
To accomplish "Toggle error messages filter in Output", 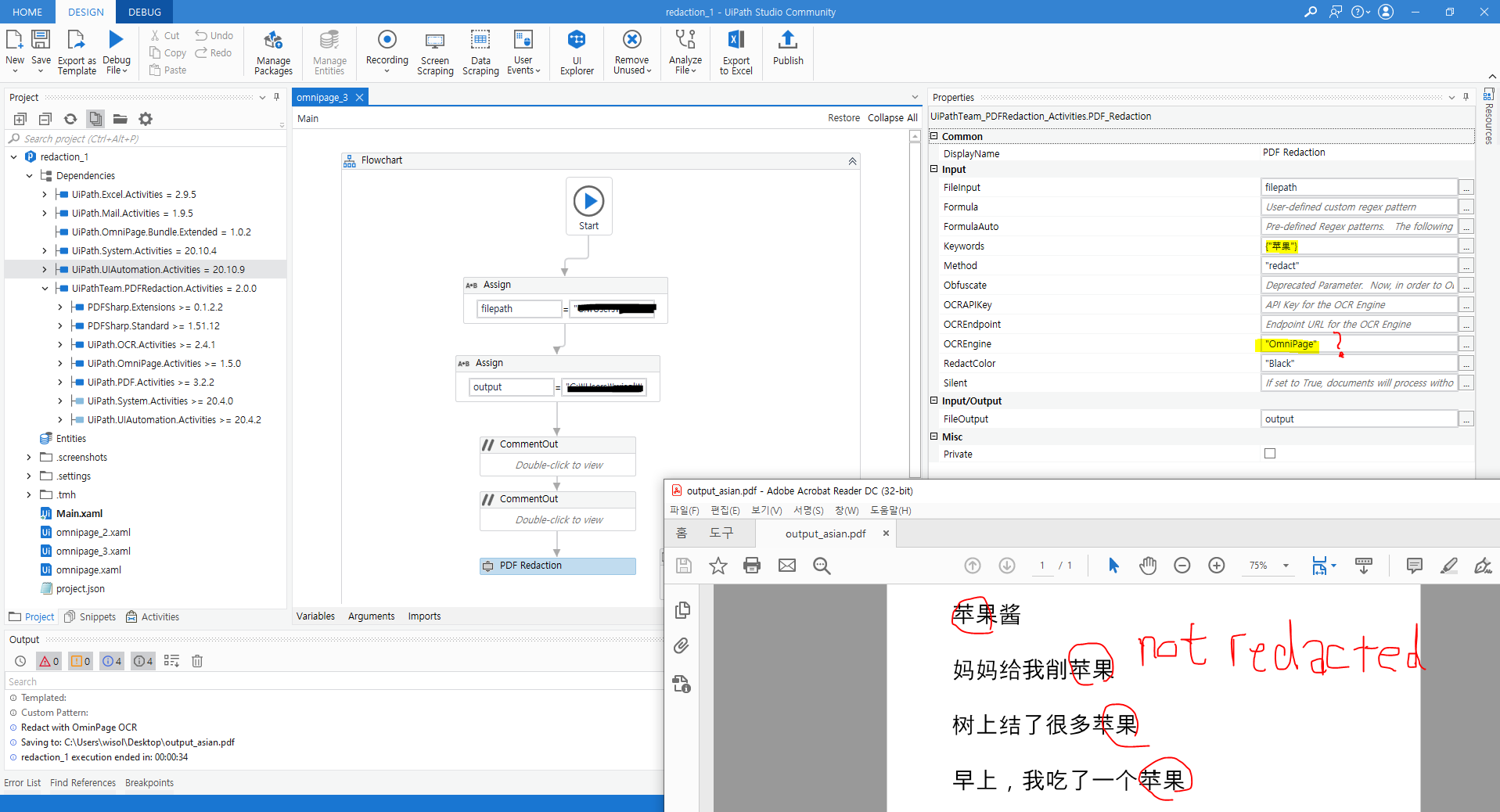I will tap(49, 661).
